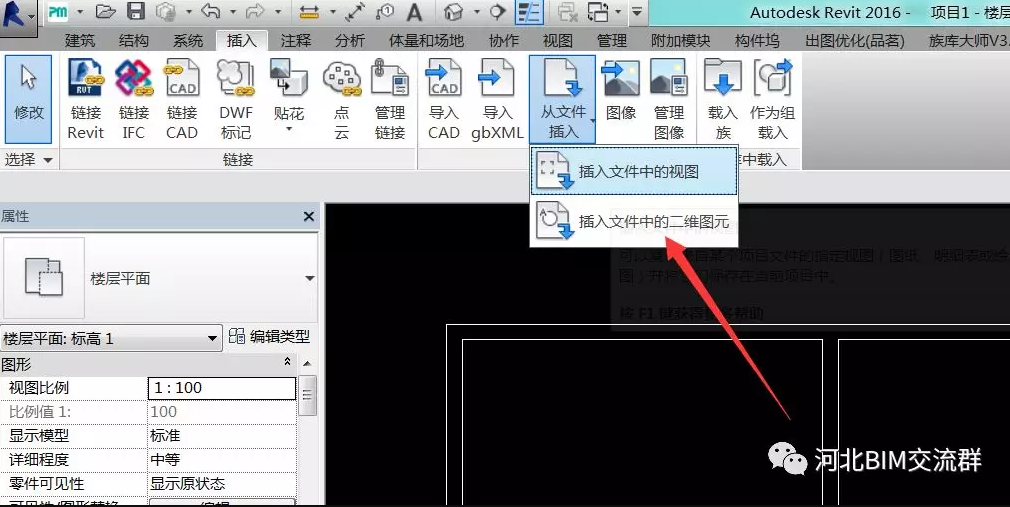
Task: Open the Customize Quick Access Toolbar dropdown
Action: [x=636, y=12]
